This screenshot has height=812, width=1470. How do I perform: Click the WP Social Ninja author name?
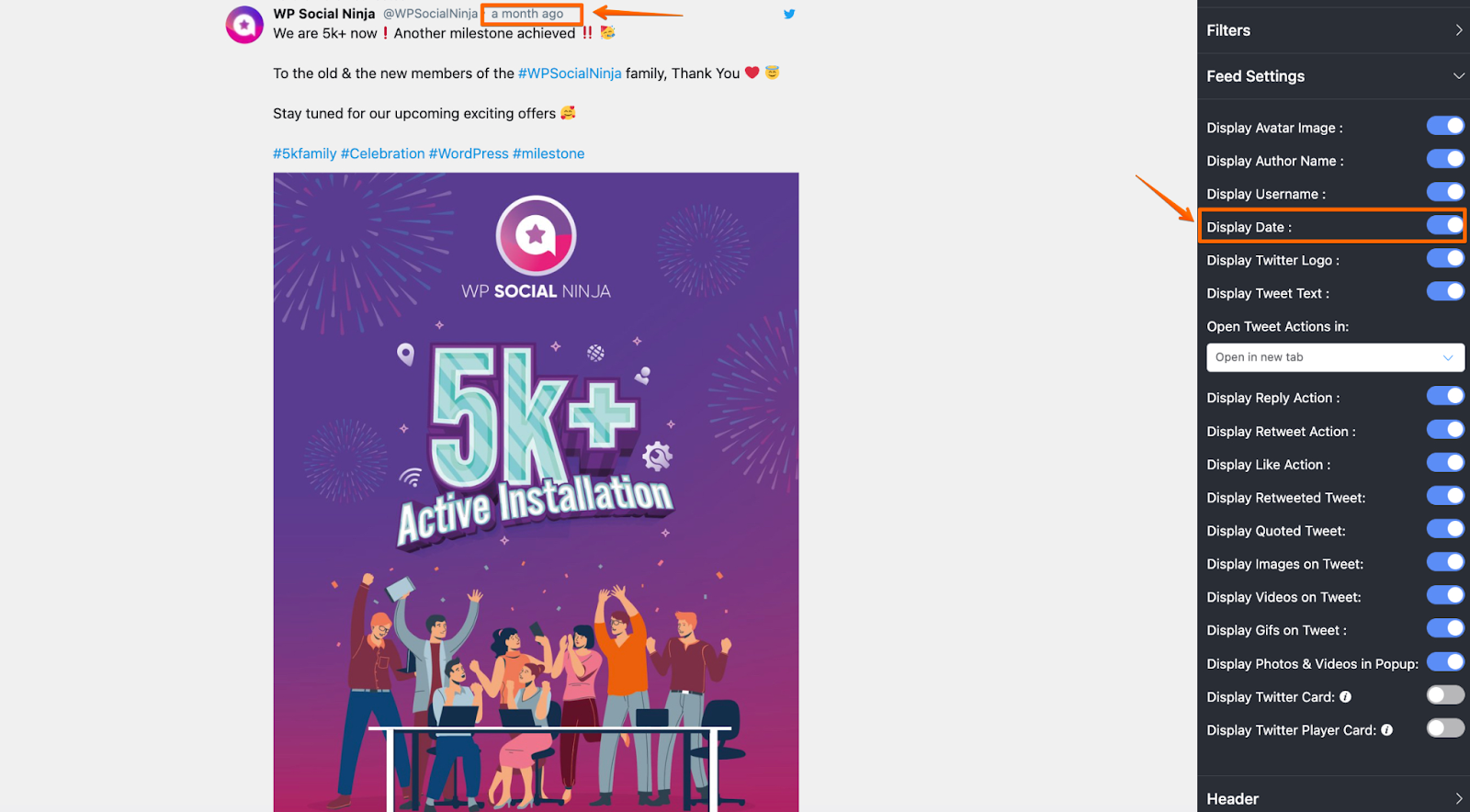(x=324, y=14)
